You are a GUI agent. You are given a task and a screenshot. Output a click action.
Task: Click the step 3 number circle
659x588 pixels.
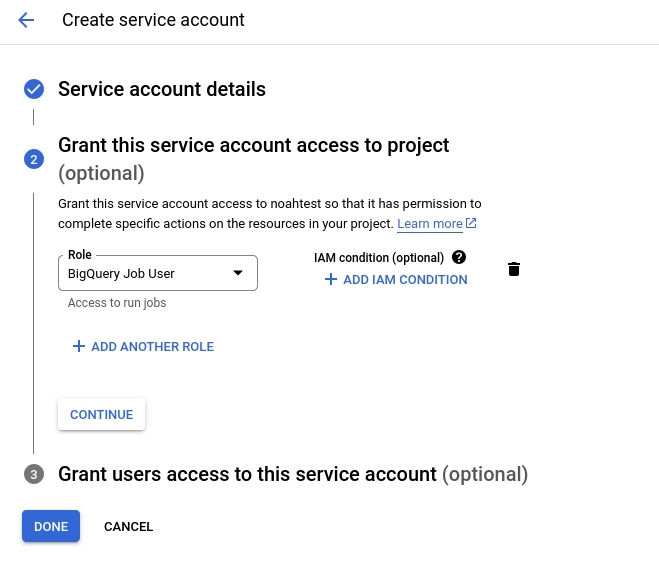34,475
